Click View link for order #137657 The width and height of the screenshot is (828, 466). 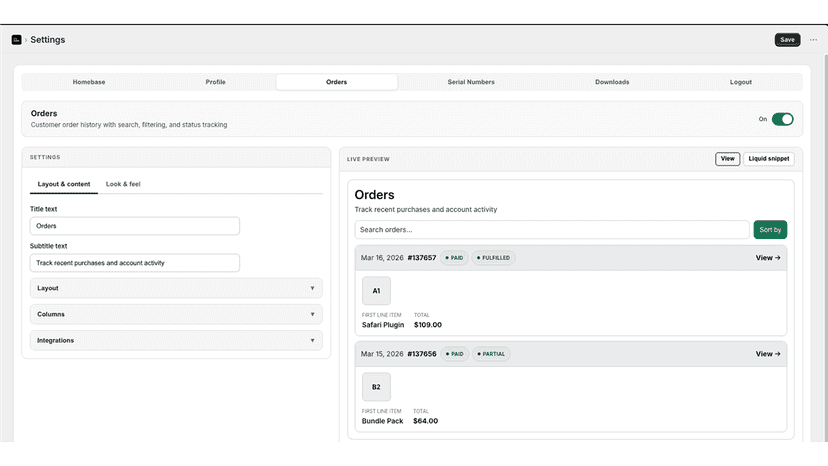point(768,258)
